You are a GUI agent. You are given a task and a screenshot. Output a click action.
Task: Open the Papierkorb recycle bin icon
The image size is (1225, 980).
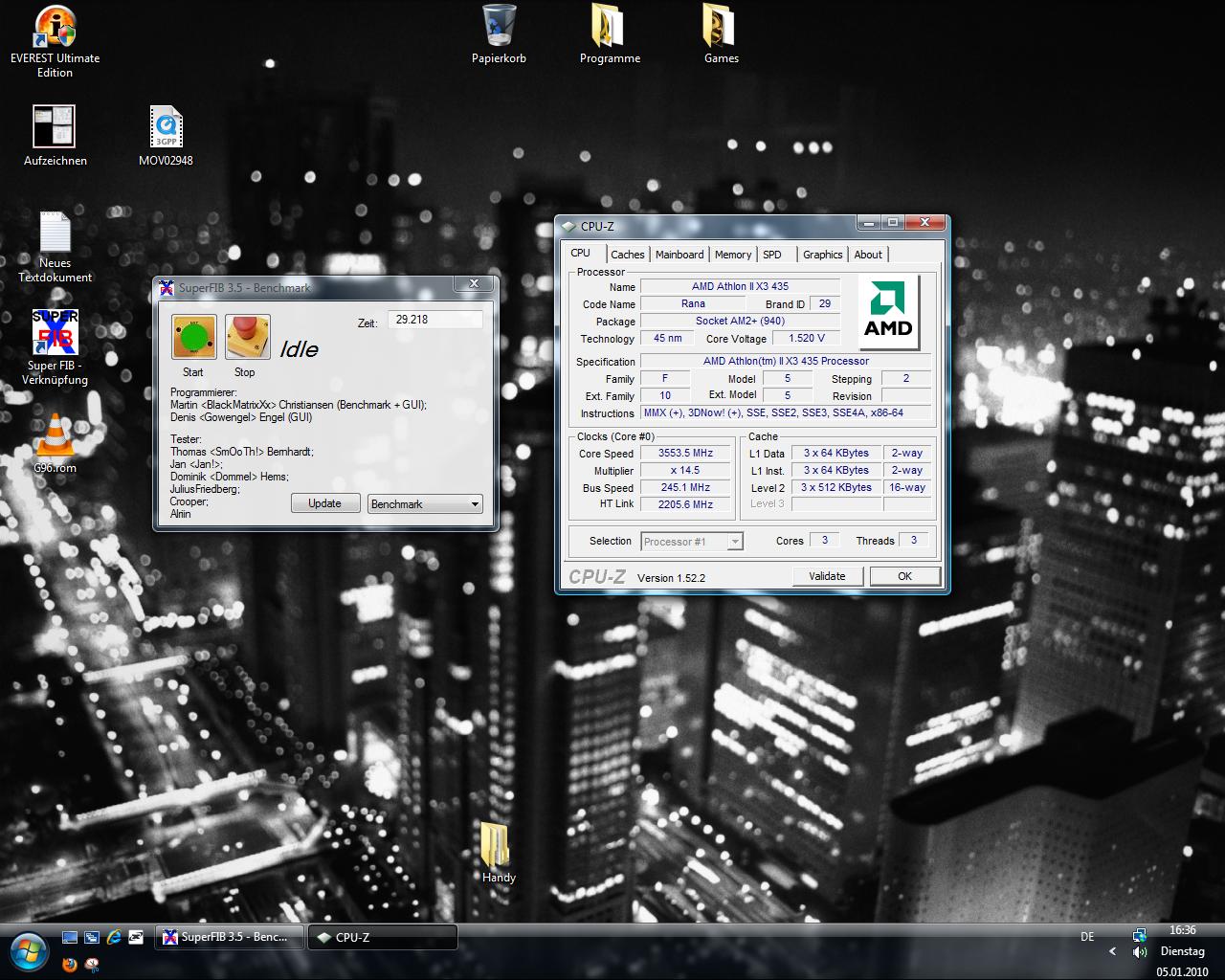pyautogui.click(x=499, y=34)
